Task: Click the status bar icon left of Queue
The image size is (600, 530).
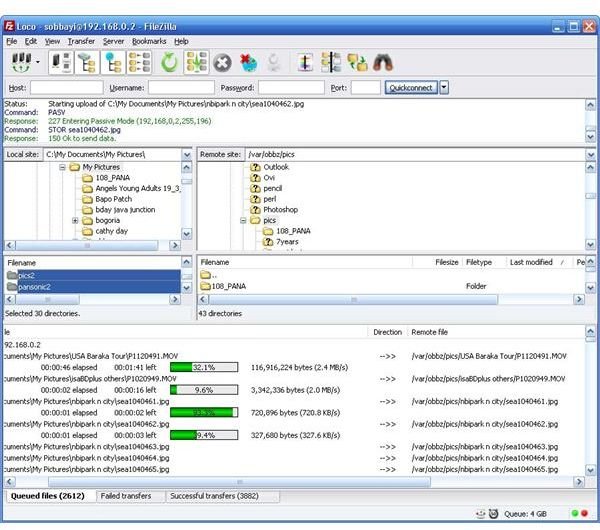Action: pyautogui.click(x=493, y=514)
